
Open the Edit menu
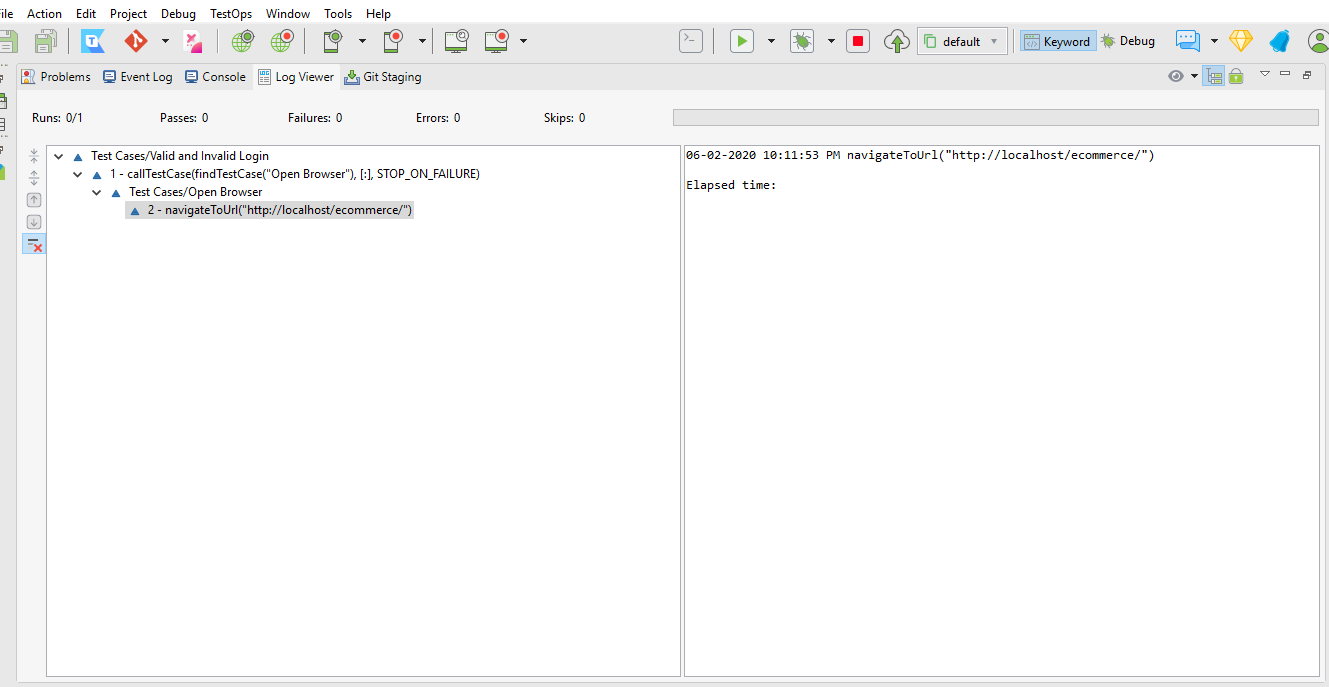[x=86, y=14]
